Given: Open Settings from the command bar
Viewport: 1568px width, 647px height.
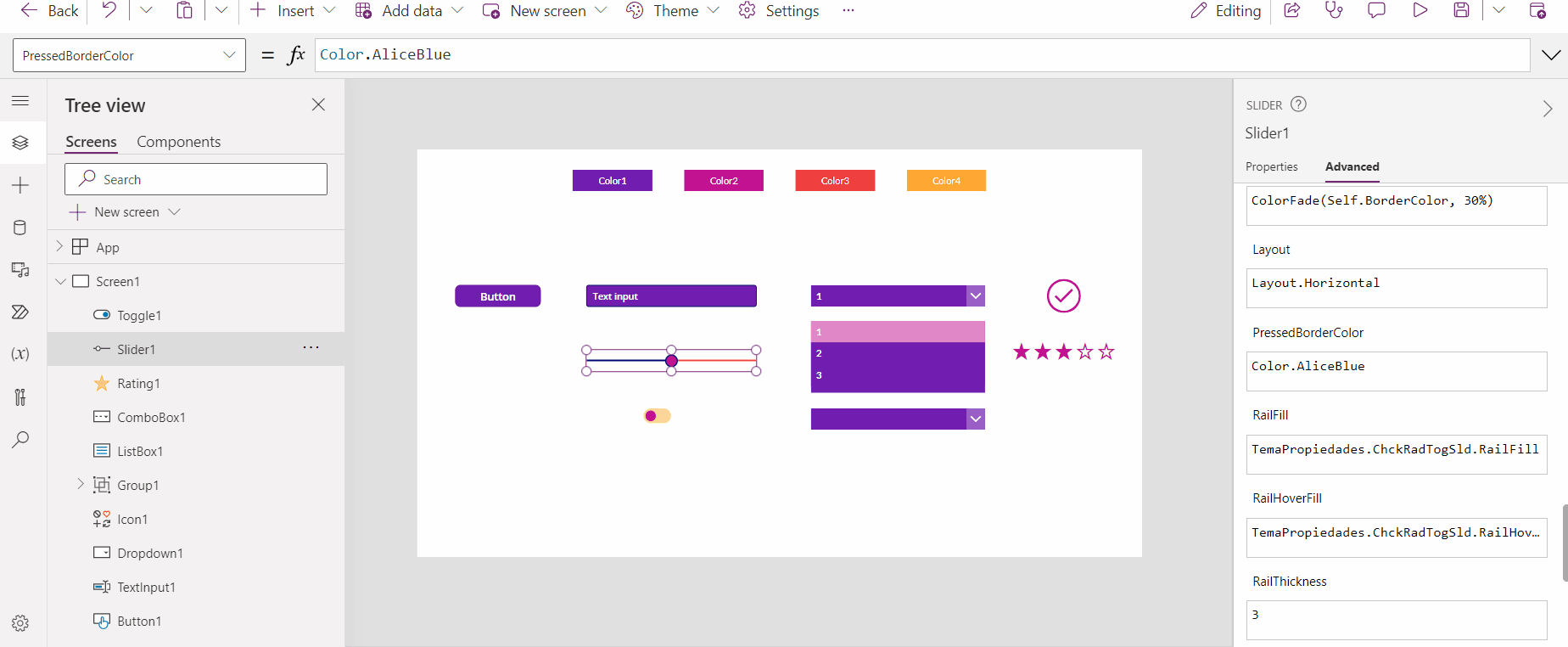Looking at the screenshot, I should point(779,10).
